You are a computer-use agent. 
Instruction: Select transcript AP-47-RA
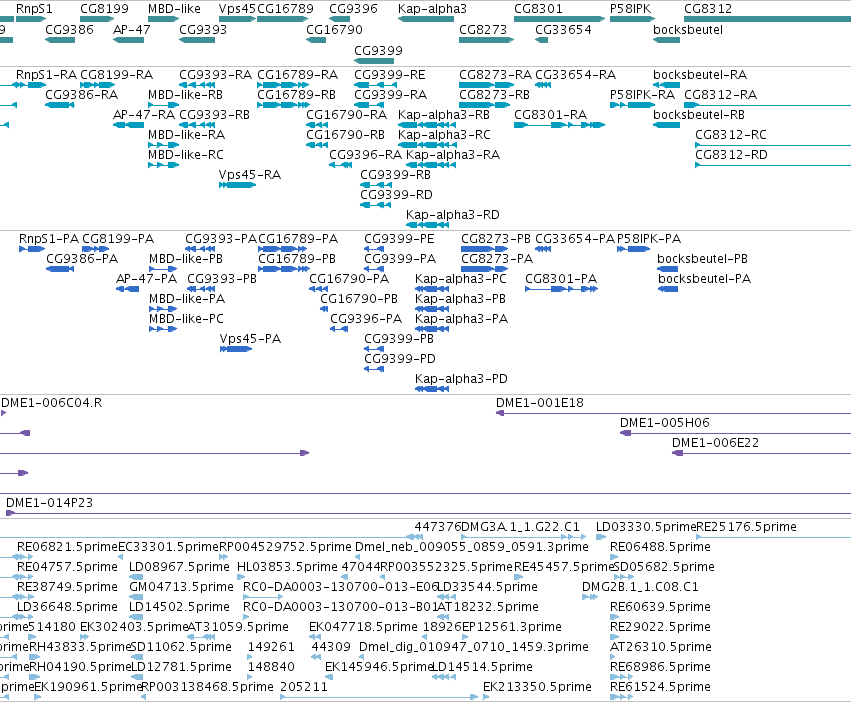(144, 115)
